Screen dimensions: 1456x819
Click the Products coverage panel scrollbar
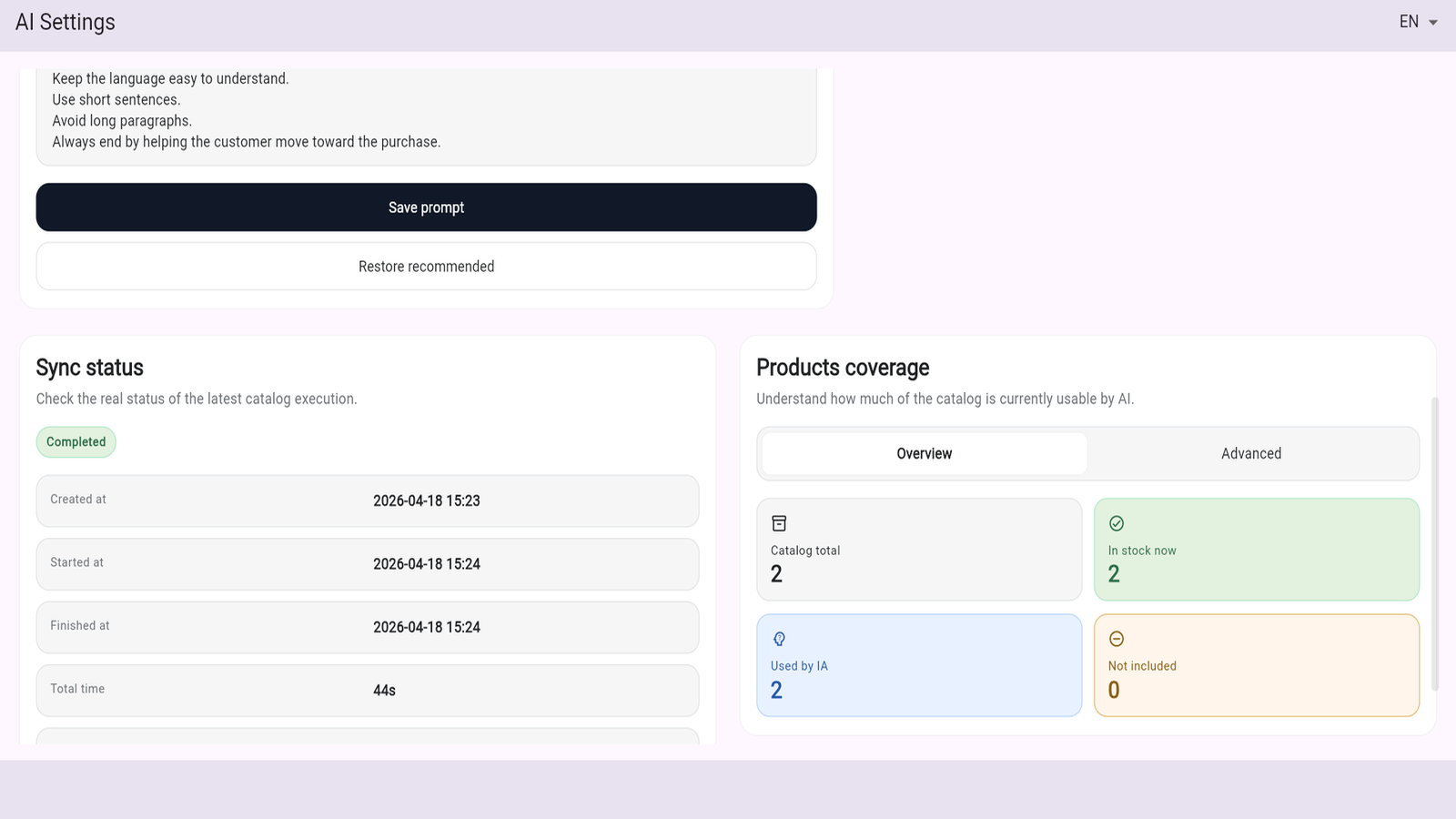coord(1435,544)
